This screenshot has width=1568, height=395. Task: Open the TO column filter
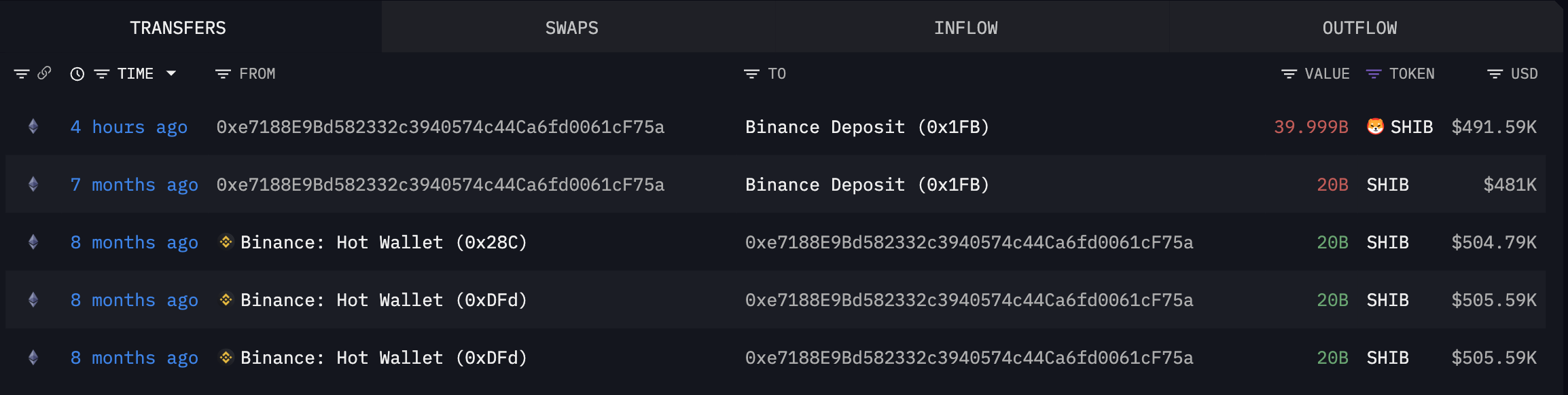point(751,74)
